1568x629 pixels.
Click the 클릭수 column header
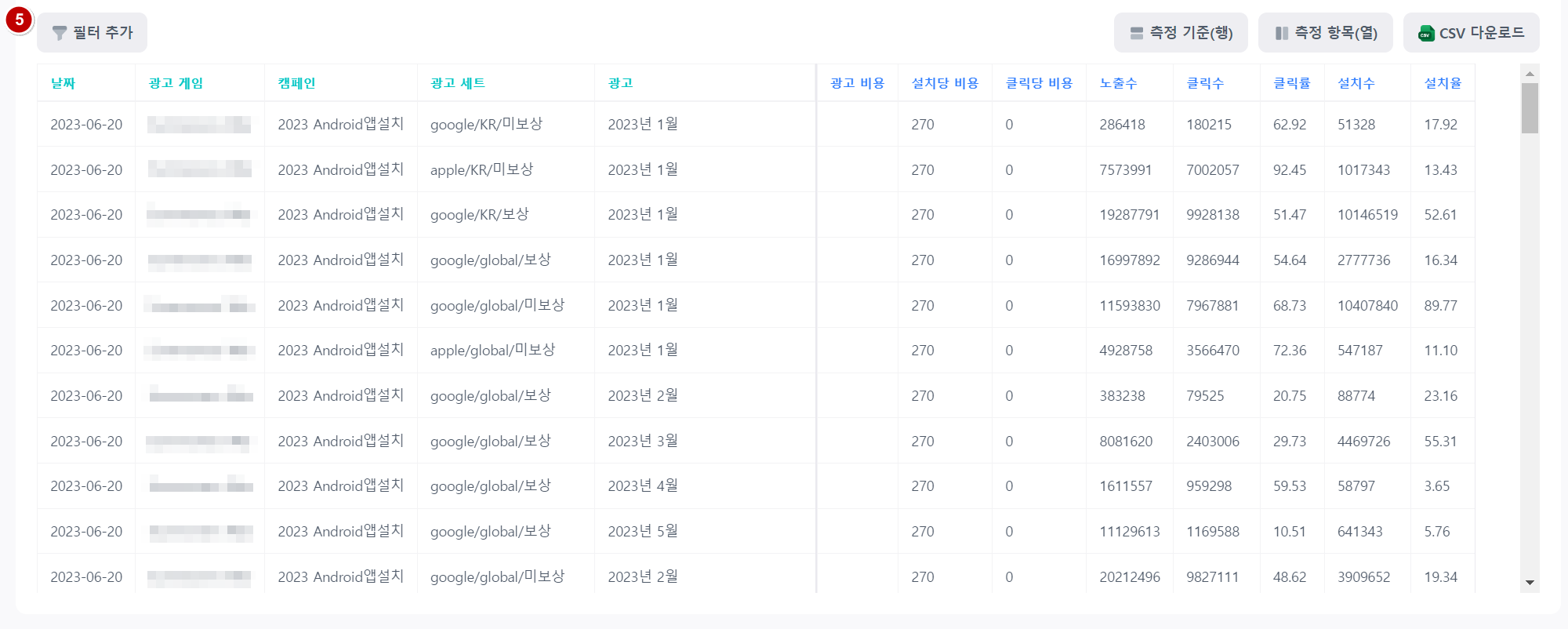click(x=1205, y=83)
